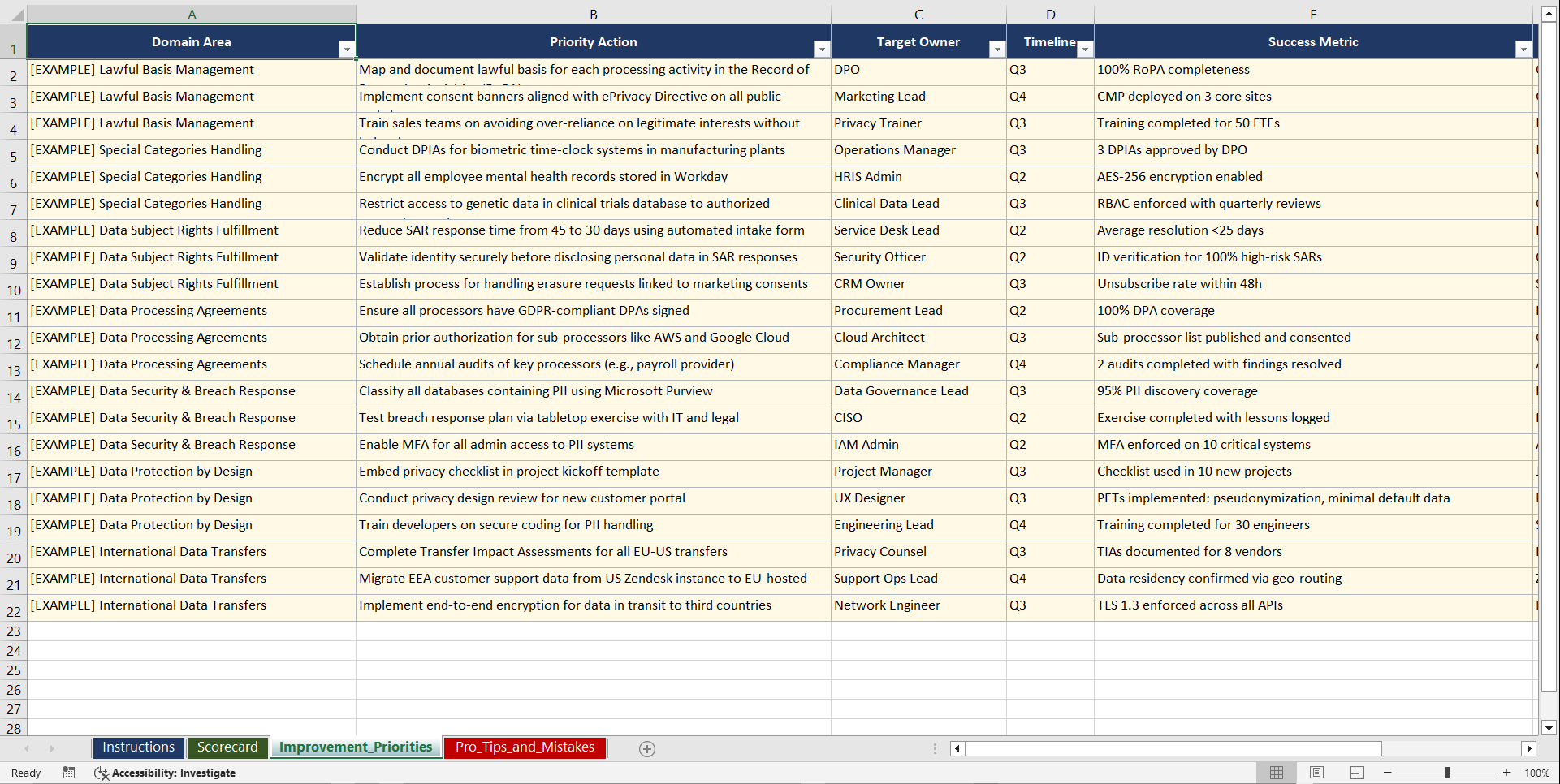1560x784 pixels.
Task: Switch to Page Layout view icon
Action: pos(1316,773)
